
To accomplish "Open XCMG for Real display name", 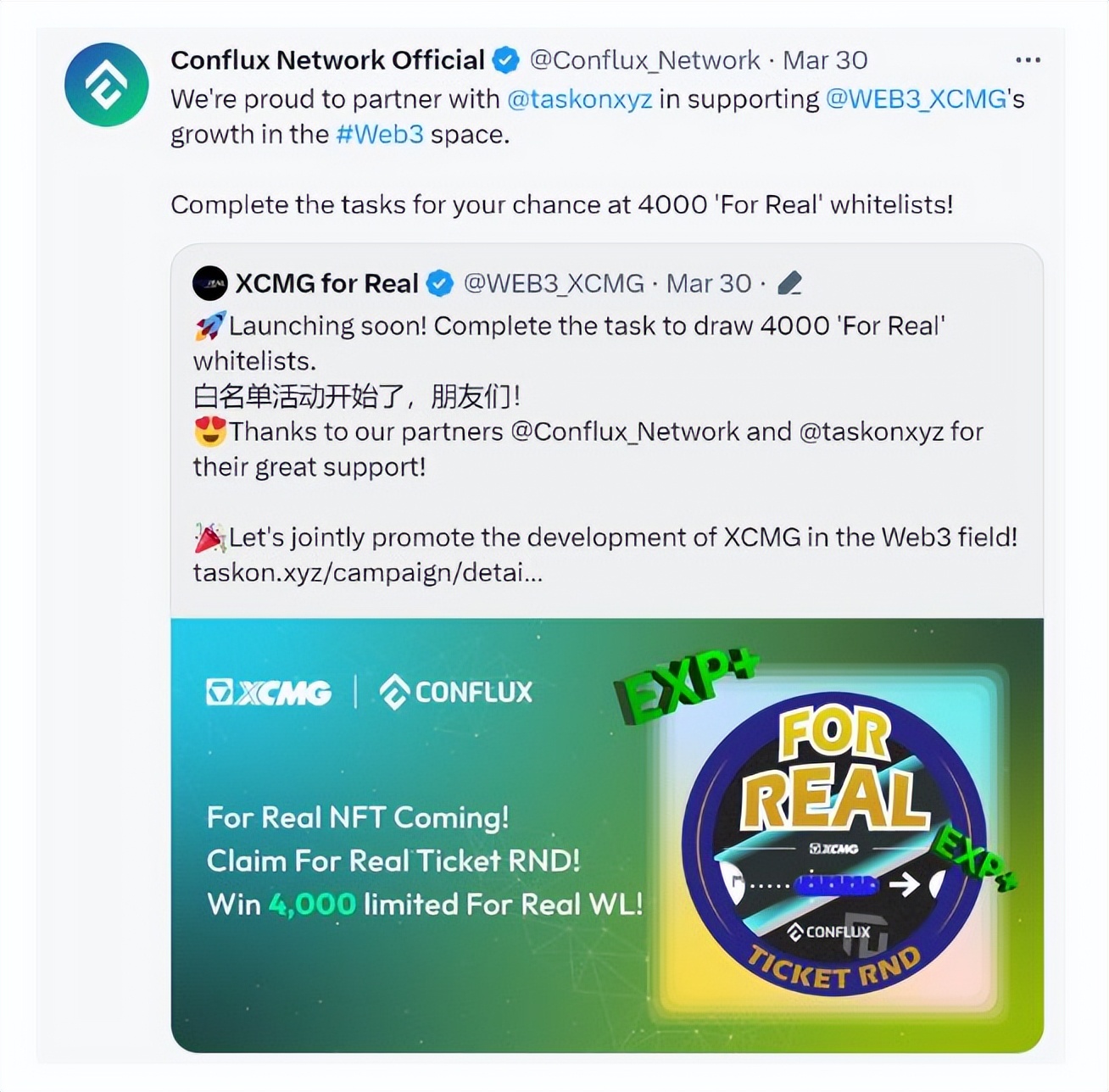I will (x=326, y=283).
